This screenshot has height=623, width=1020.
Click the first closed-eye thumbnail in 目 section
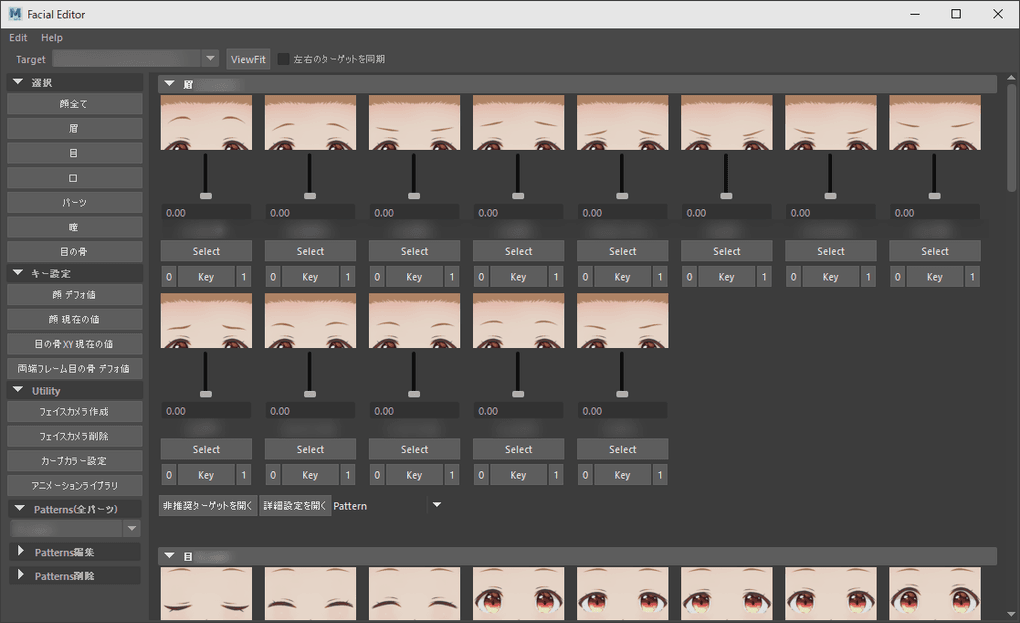[x=206, y=593]
